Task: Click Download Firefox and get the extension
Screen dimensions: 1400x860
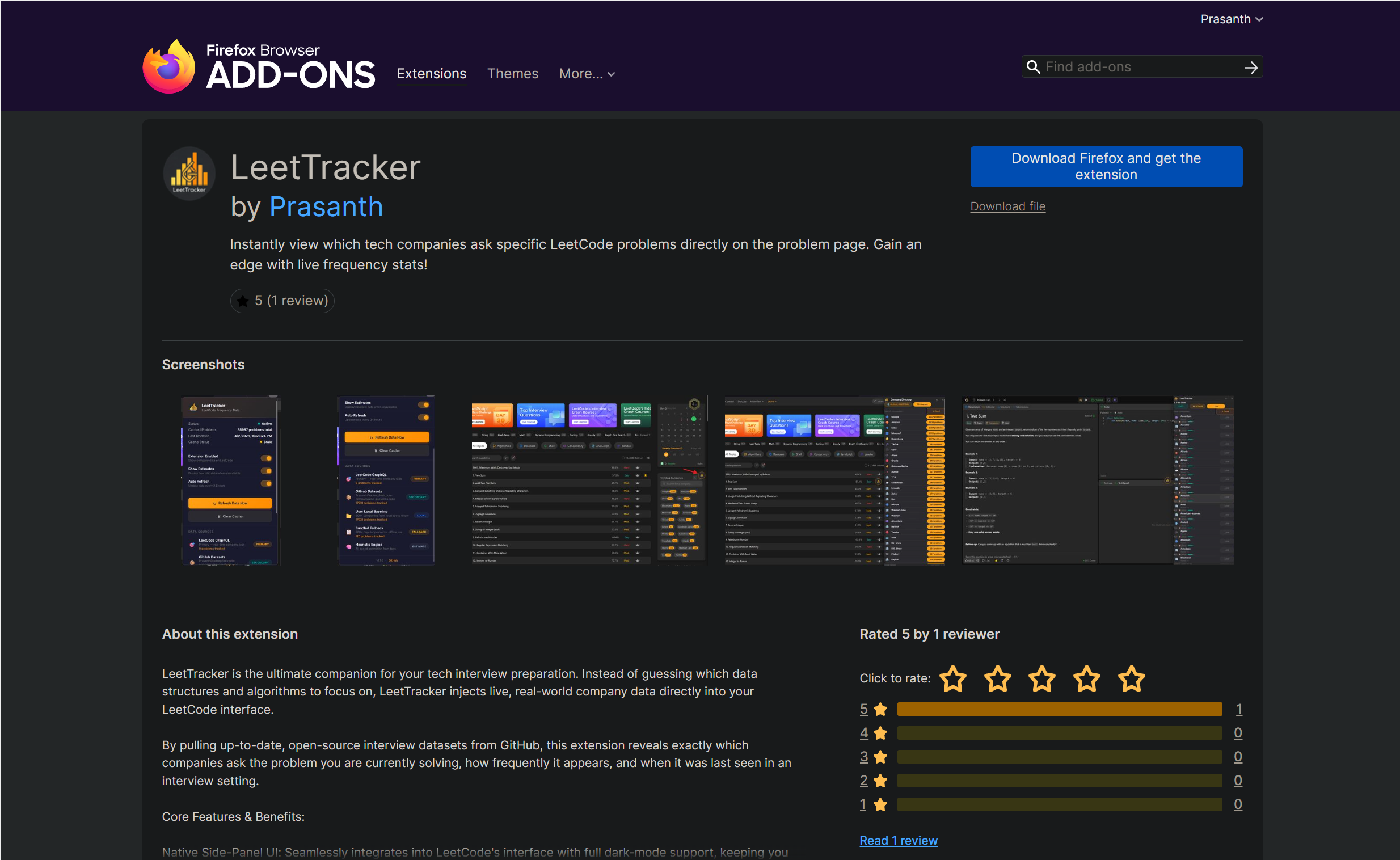Action: coord(1106,166)
